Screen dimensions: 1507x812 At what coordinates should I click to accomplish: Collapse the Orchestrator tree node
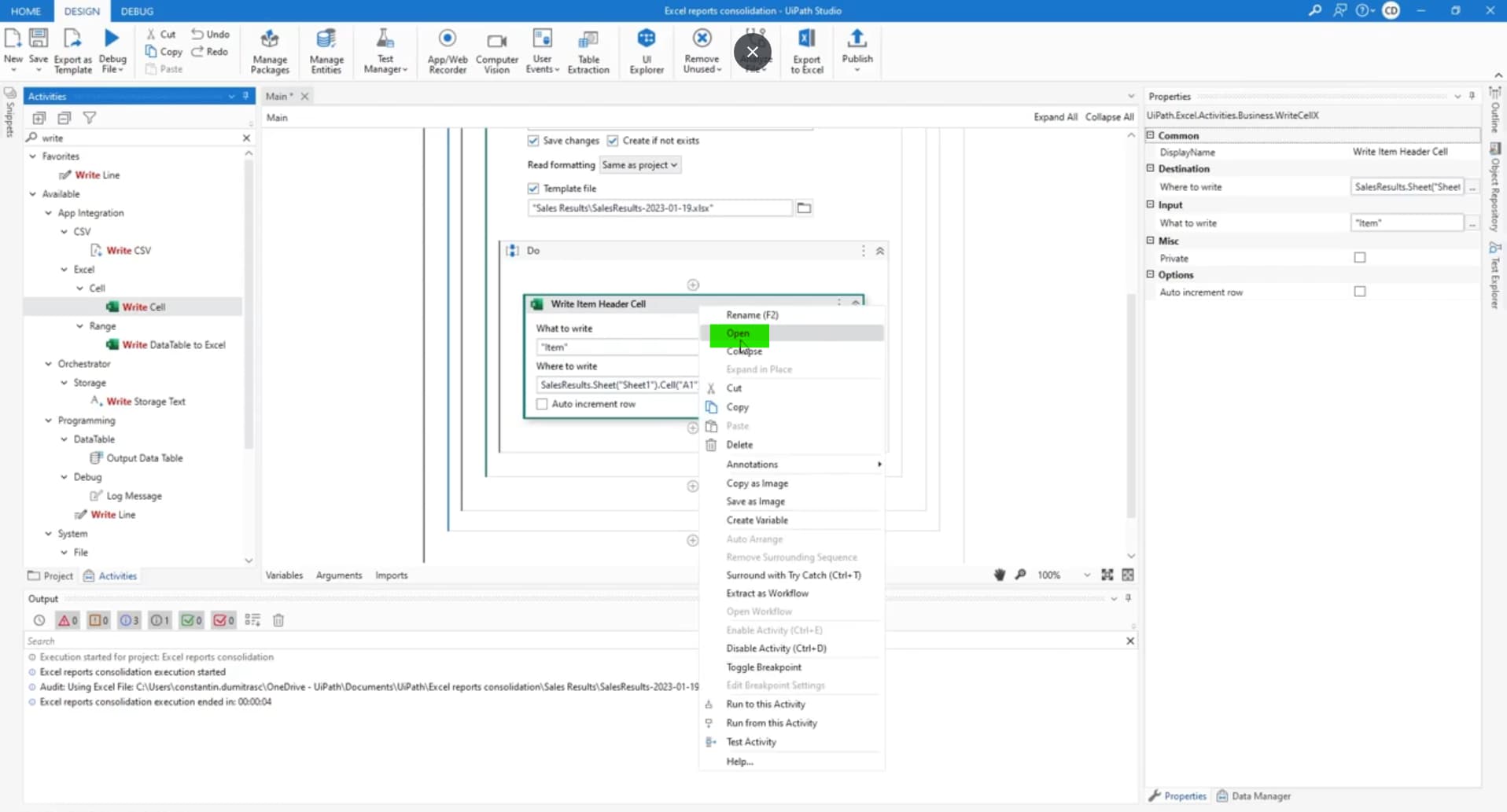point(49,364)
